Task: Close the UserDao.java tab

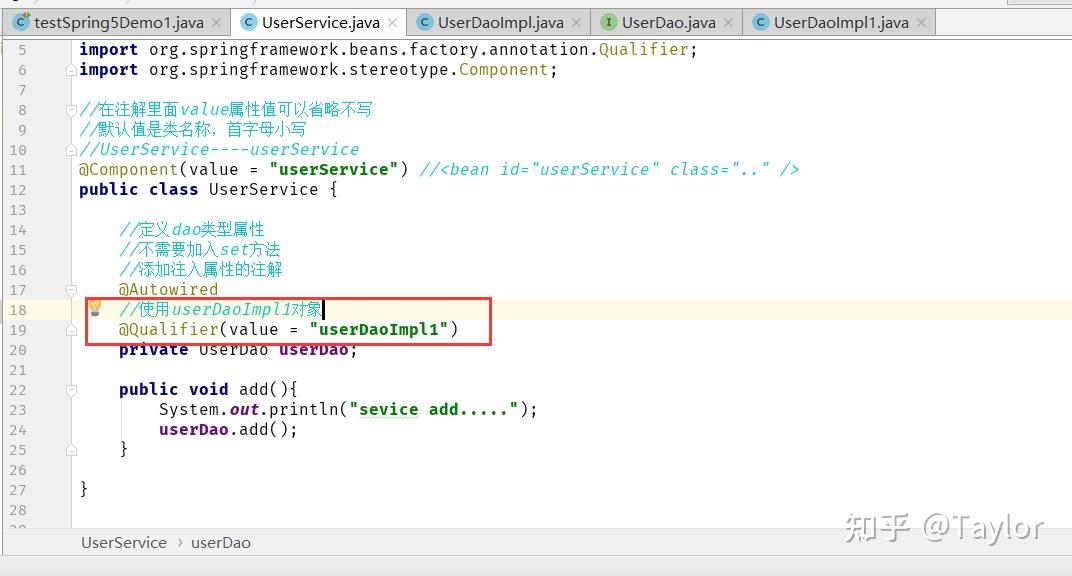Action: coord(729,23)
